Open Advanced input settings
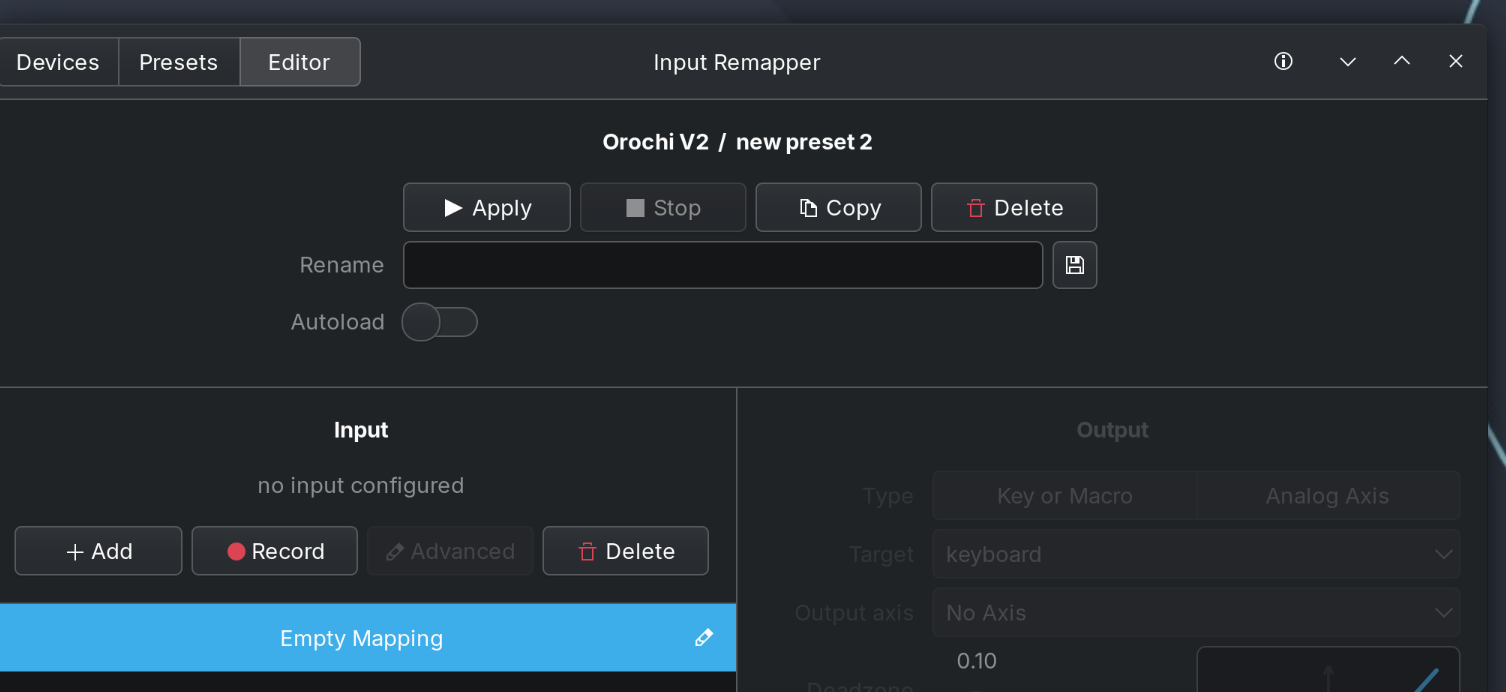This screenshot has width=1506, height=692. [450, 551]
